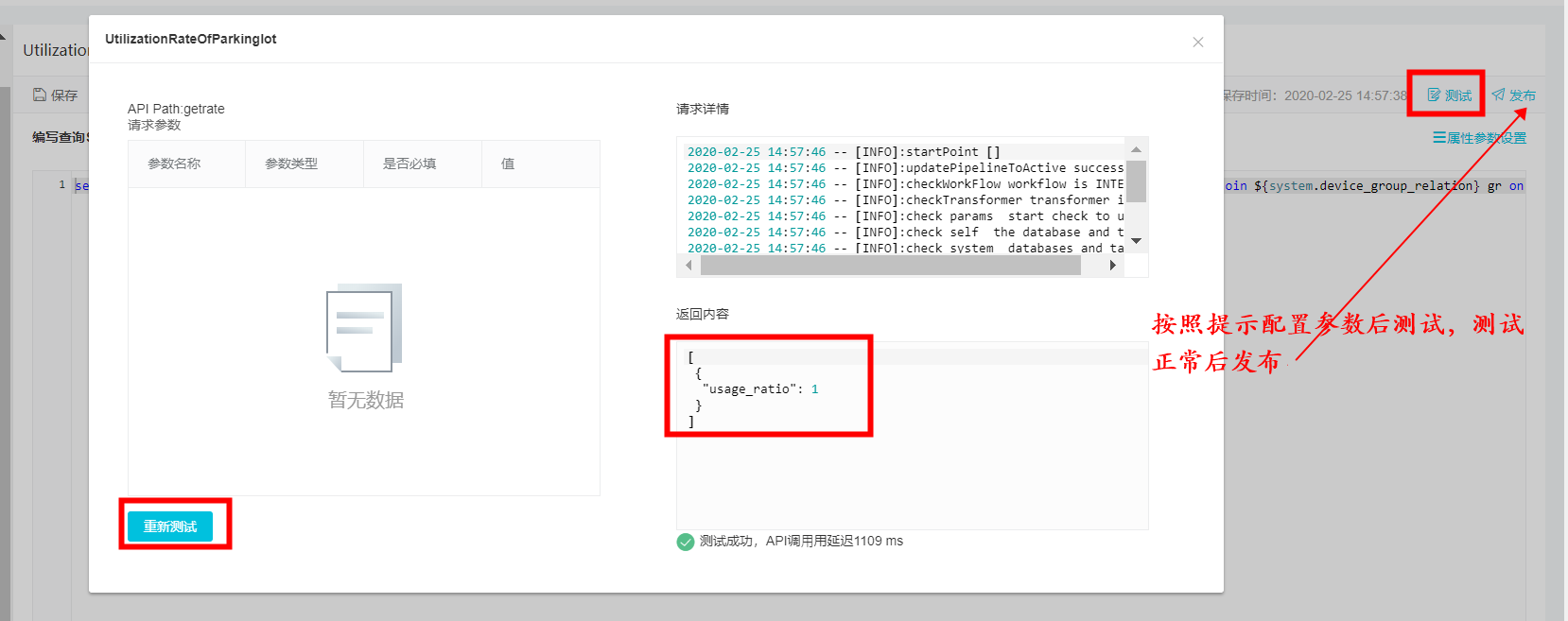Click the log vertical scrollbar thumb
Image resolution: width=1568 pixels, height=621 pixels.
[1136, 181]
